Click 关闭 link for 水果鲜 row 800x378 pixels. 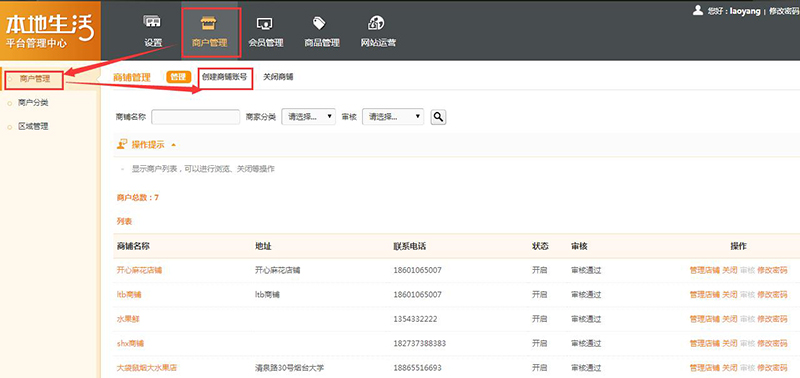point(730,319)
